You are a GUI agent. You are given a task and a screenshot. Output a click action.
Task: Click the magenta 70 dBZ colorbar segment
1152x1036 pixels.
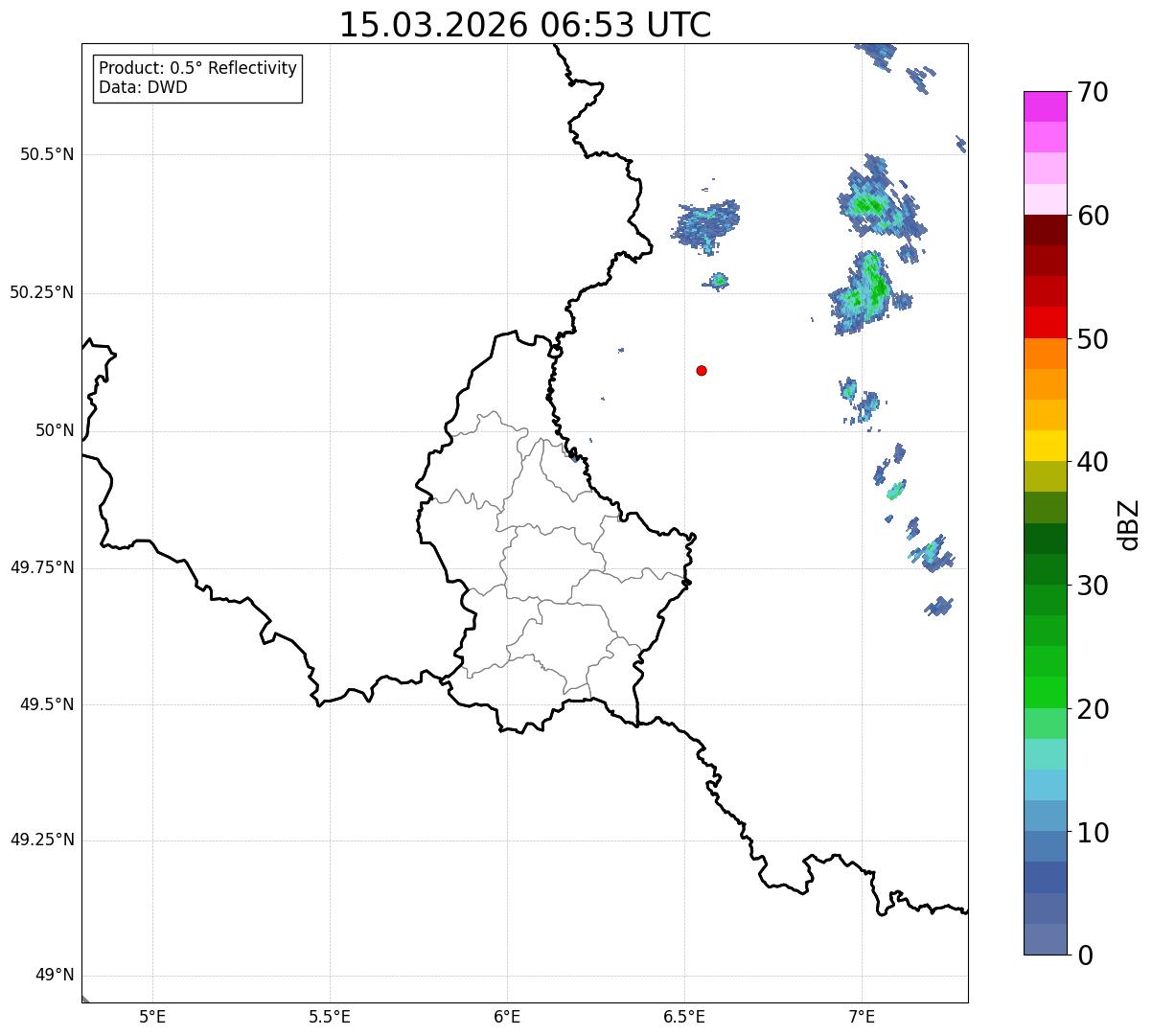point(1046,106)
